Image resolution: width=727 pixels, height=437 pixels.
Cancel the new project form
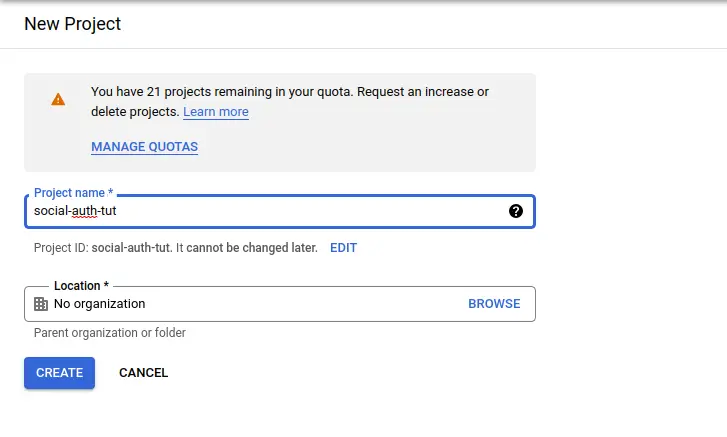[143, 373]
